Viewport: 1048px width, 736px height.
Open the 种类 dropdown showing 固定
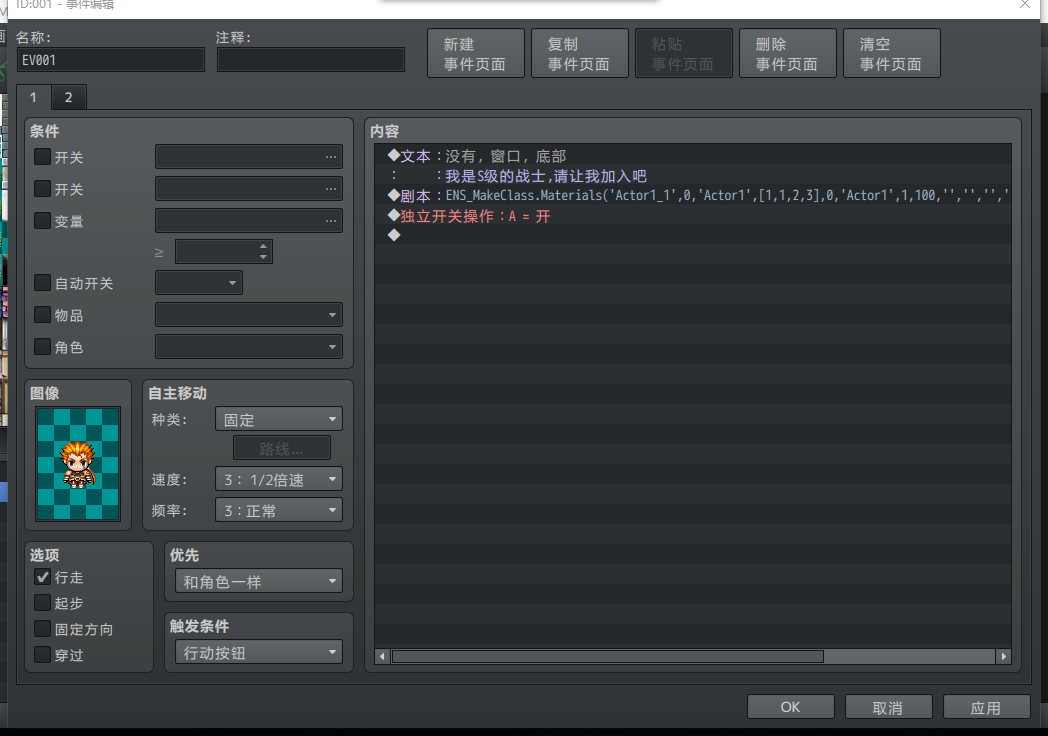[x=279, y=419]
